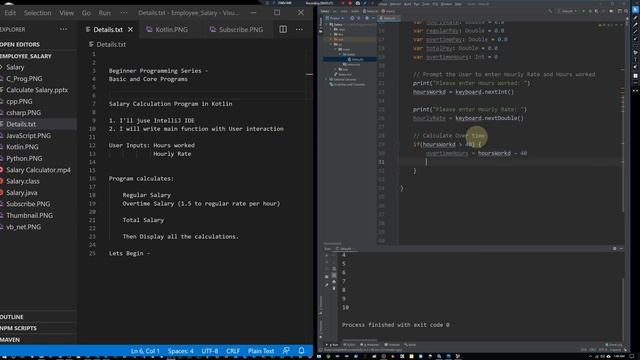Click line 'Salary Calculation Program in Kotlin'
Image resolution: width=640 pixels, height=360 pixels.
(170, 104)
